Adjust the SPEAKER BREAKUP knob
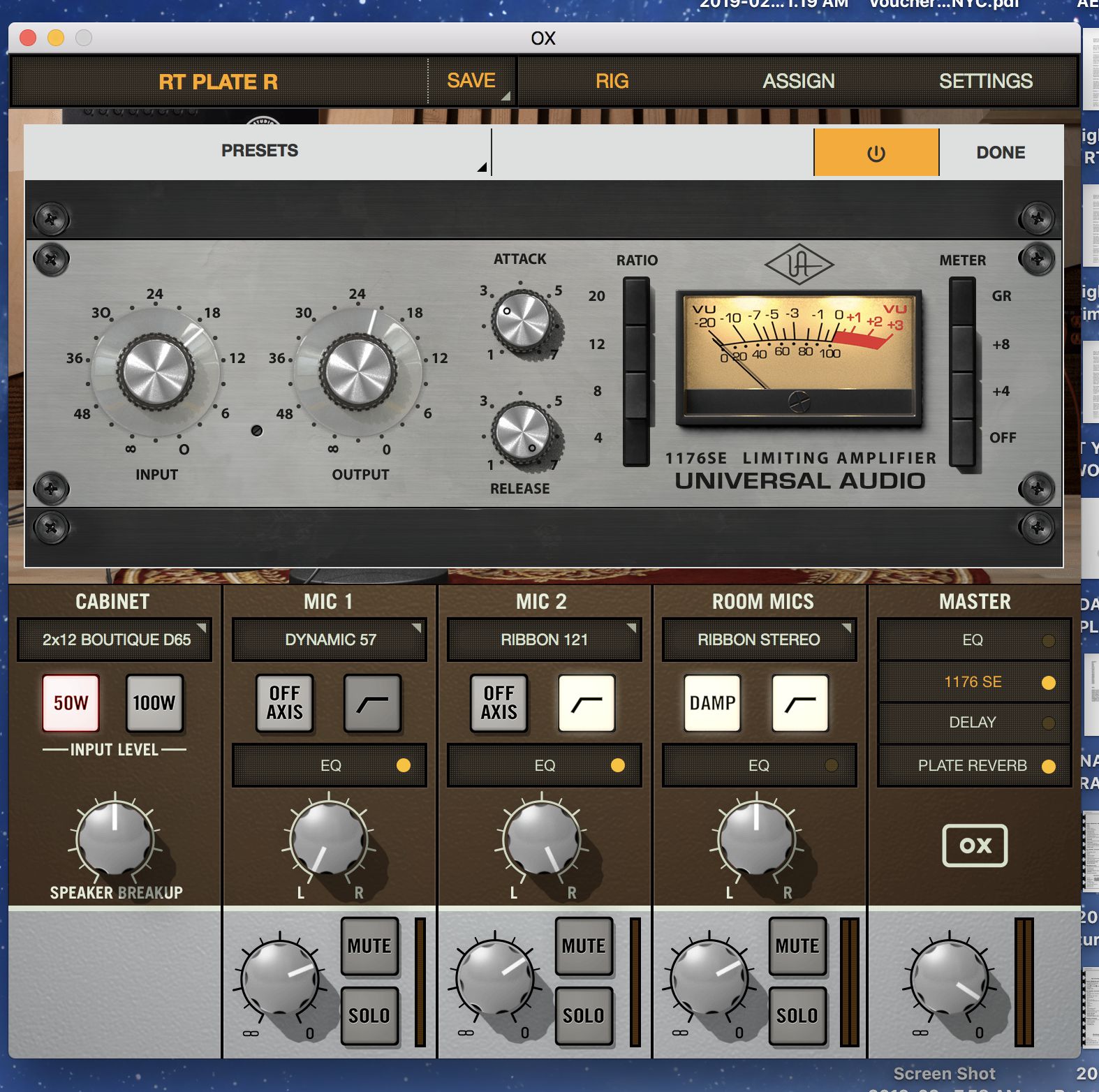The height and width of the screenshot is (1092, 1099). 115,838
